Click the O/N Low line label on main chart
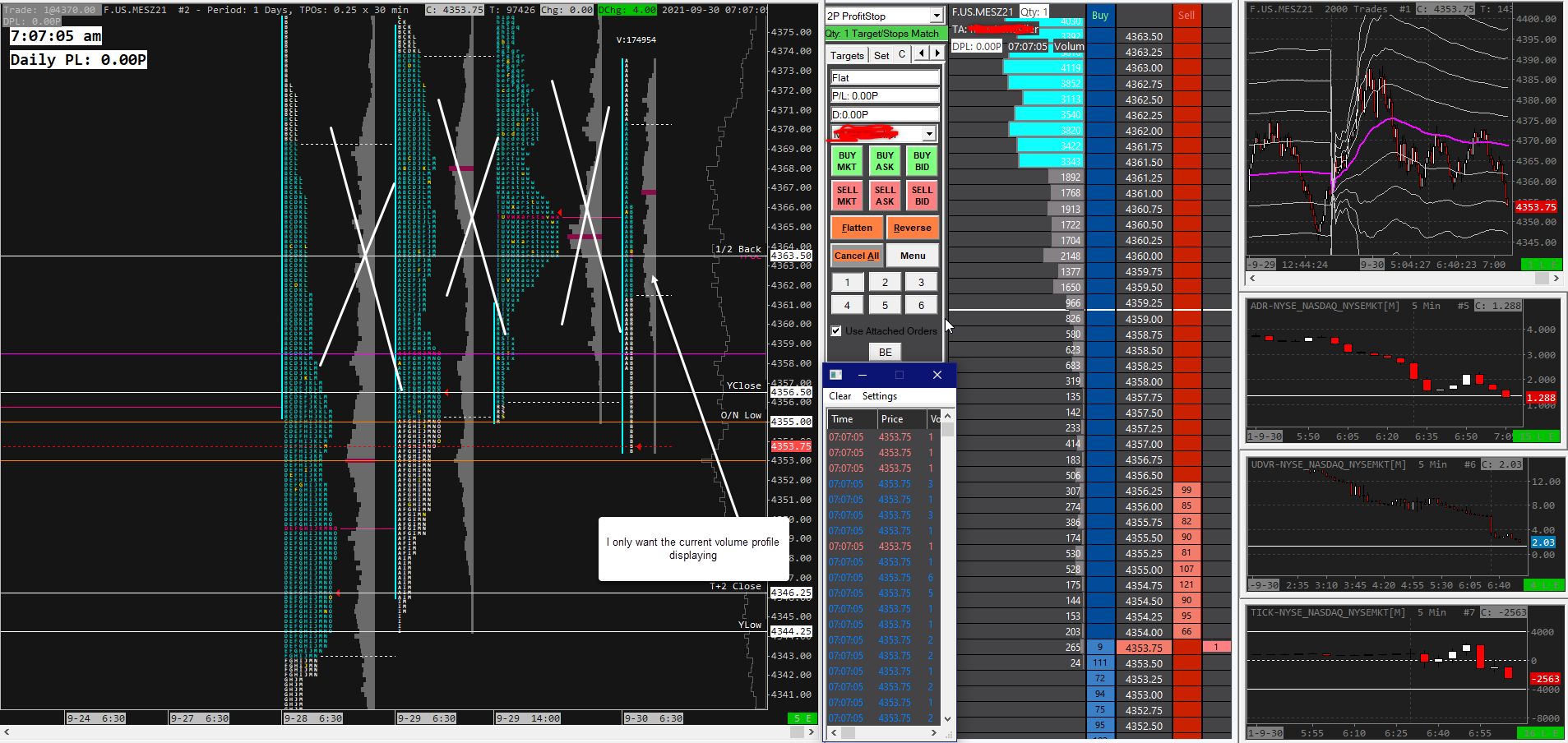Image resolution: width=1568 pixels, height=743 pixels. pyautogui.click(x=741, y=415)
